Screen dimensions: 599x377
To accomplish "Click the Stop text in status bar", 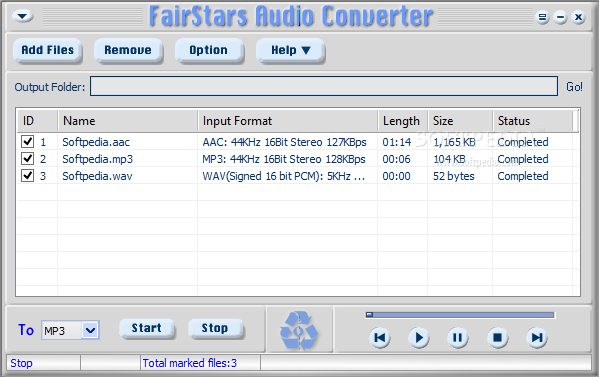I will [x=21, y=363].
